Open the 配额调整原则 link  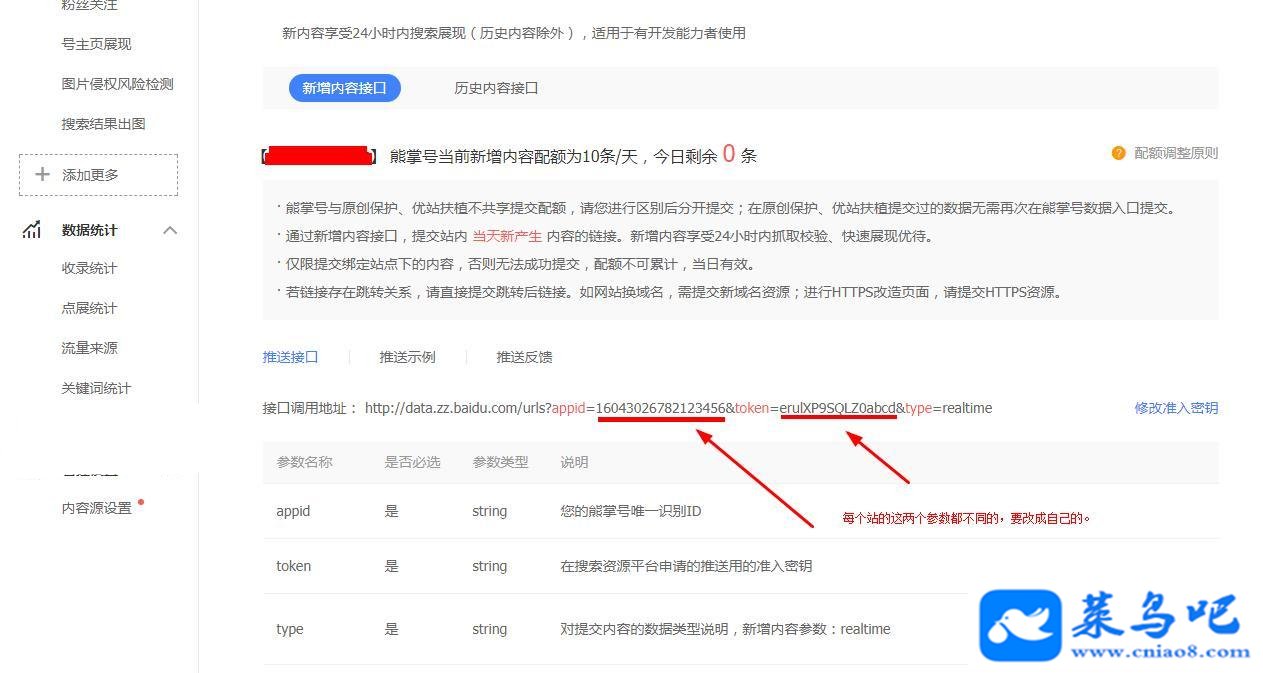click(1176, 153)
